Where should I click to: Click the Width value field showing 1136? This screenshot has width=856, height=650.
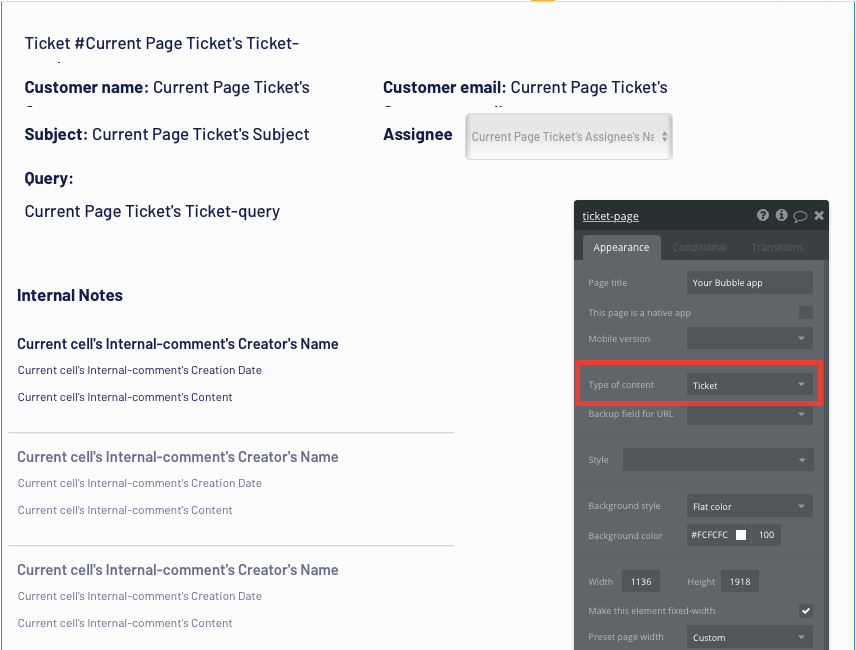[641, 581]
